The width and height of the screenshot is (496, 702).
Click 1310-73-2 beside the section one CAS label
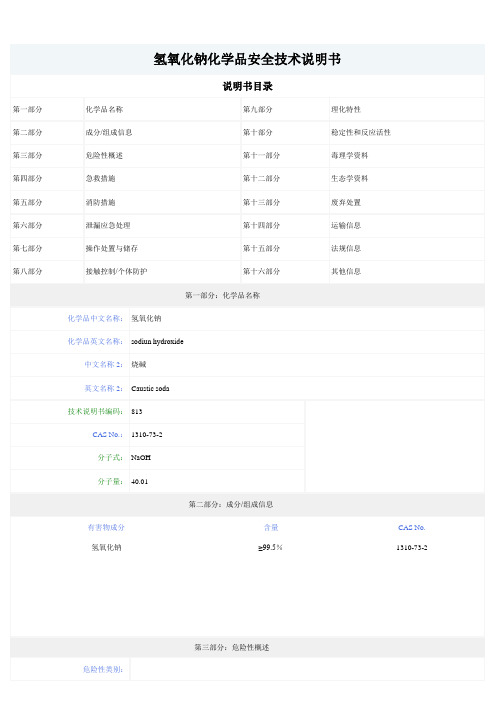(147, 435)
